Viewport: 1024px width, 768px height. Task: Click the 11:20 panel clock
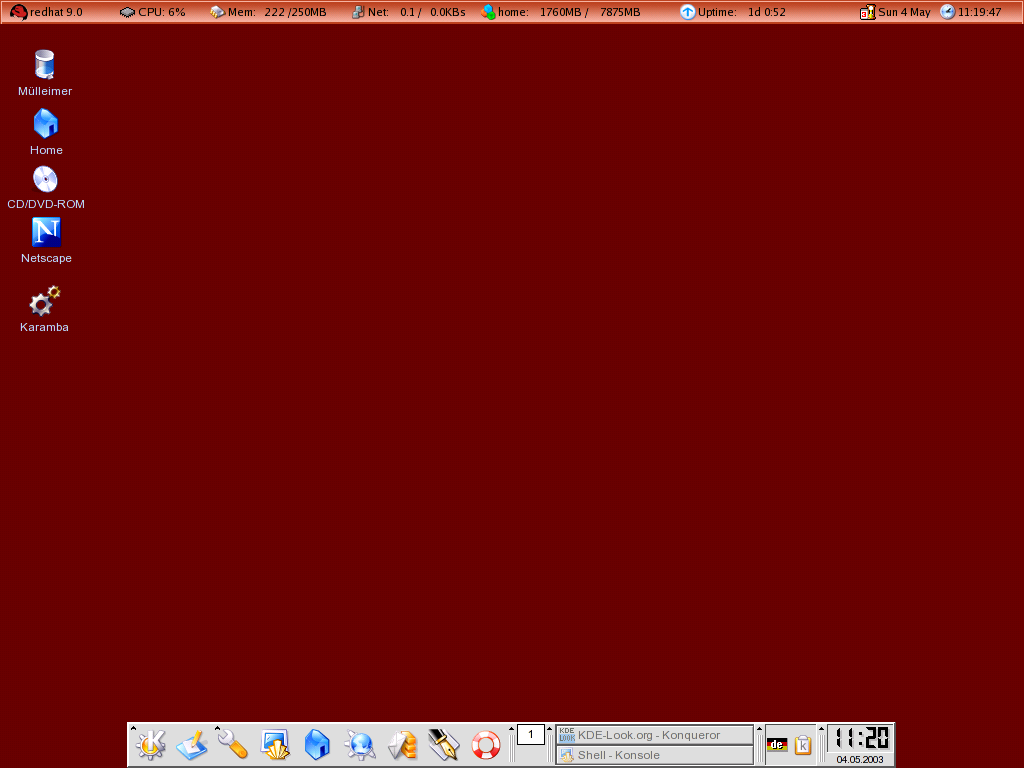coord(861,739)
